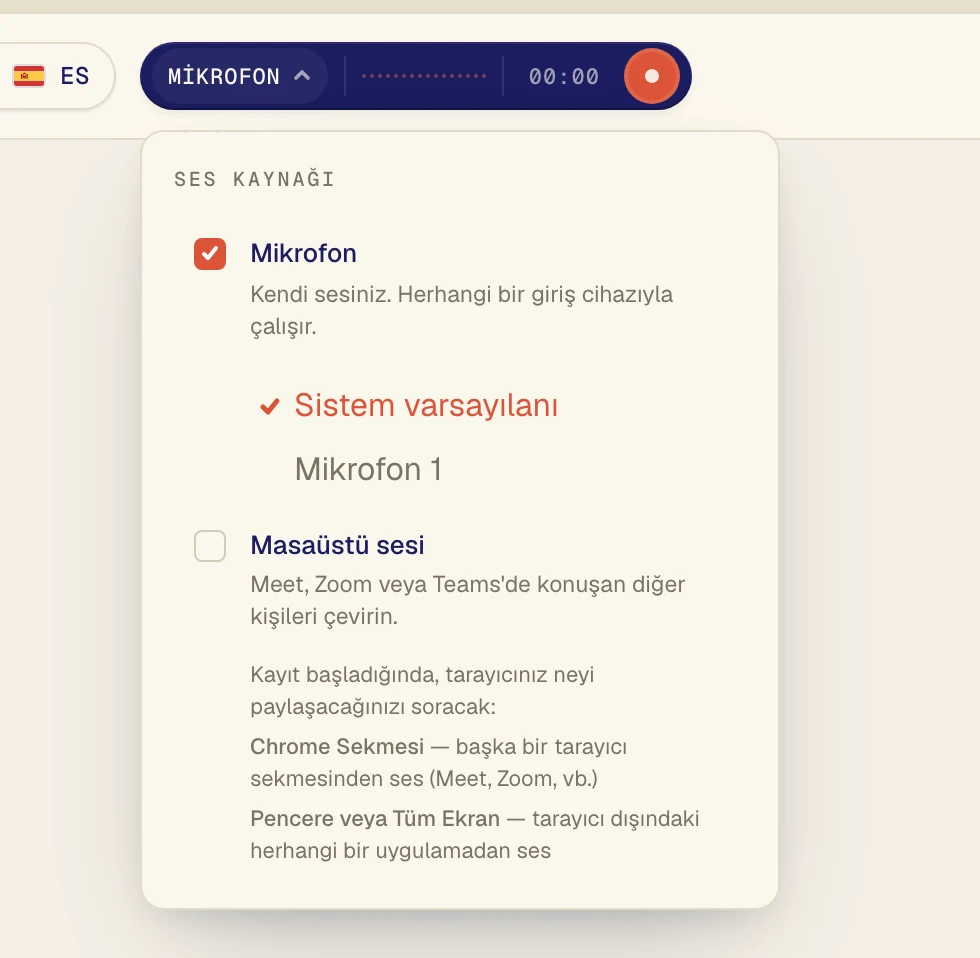Click the Mikrofon option title

pos(304,253)
